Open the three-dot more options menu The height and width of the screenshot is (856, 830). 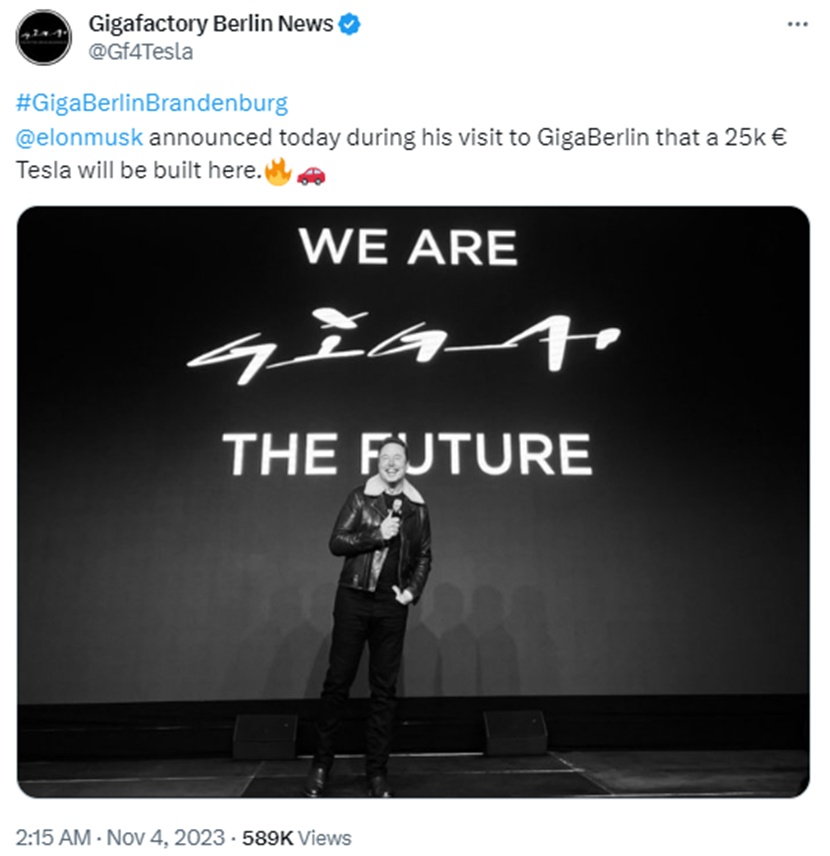pyautogui.click(x=797, y=24)
